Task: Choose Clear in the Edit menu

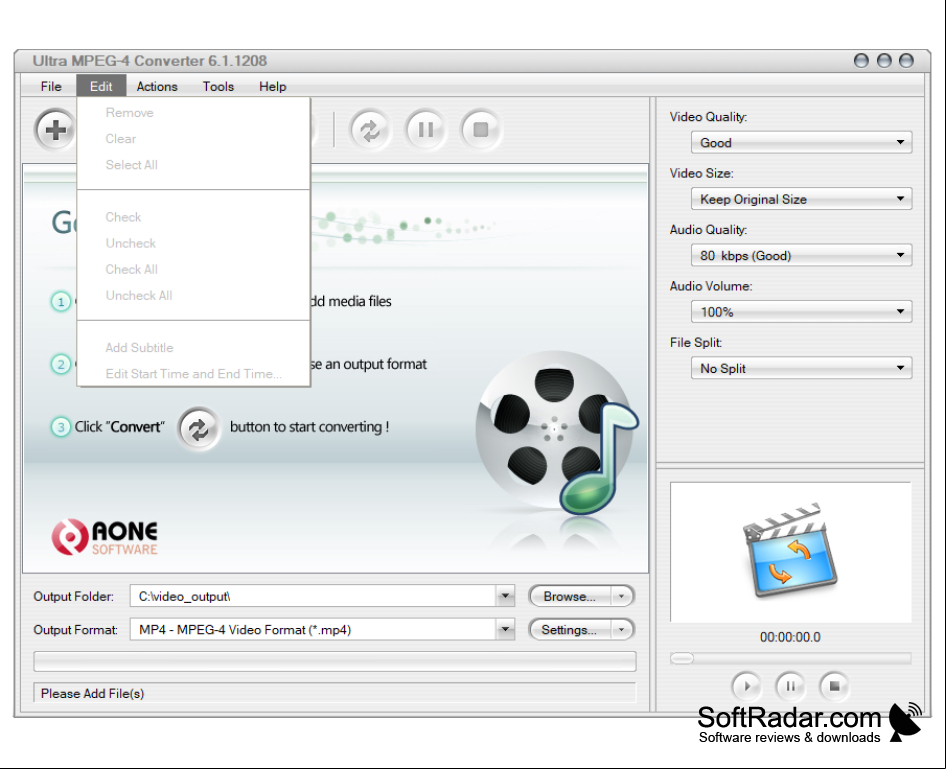Action: coord(194,139)
